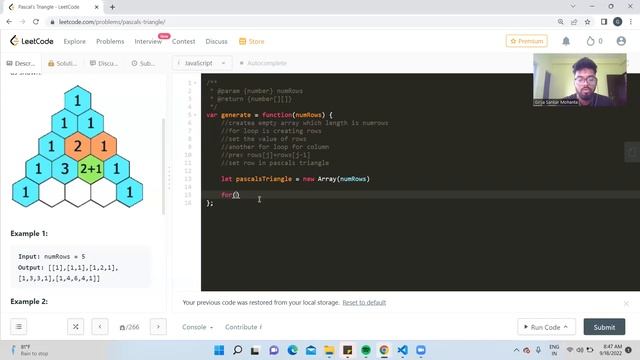Open File Explorer from taskbar
The height and width of the screenshot is (360, 640).
click(x=329, y=350)
